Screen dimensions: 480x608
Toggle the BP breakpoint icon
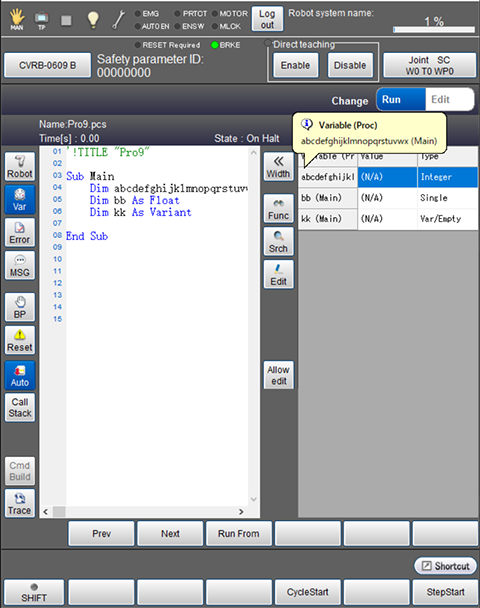pos(20,307)
